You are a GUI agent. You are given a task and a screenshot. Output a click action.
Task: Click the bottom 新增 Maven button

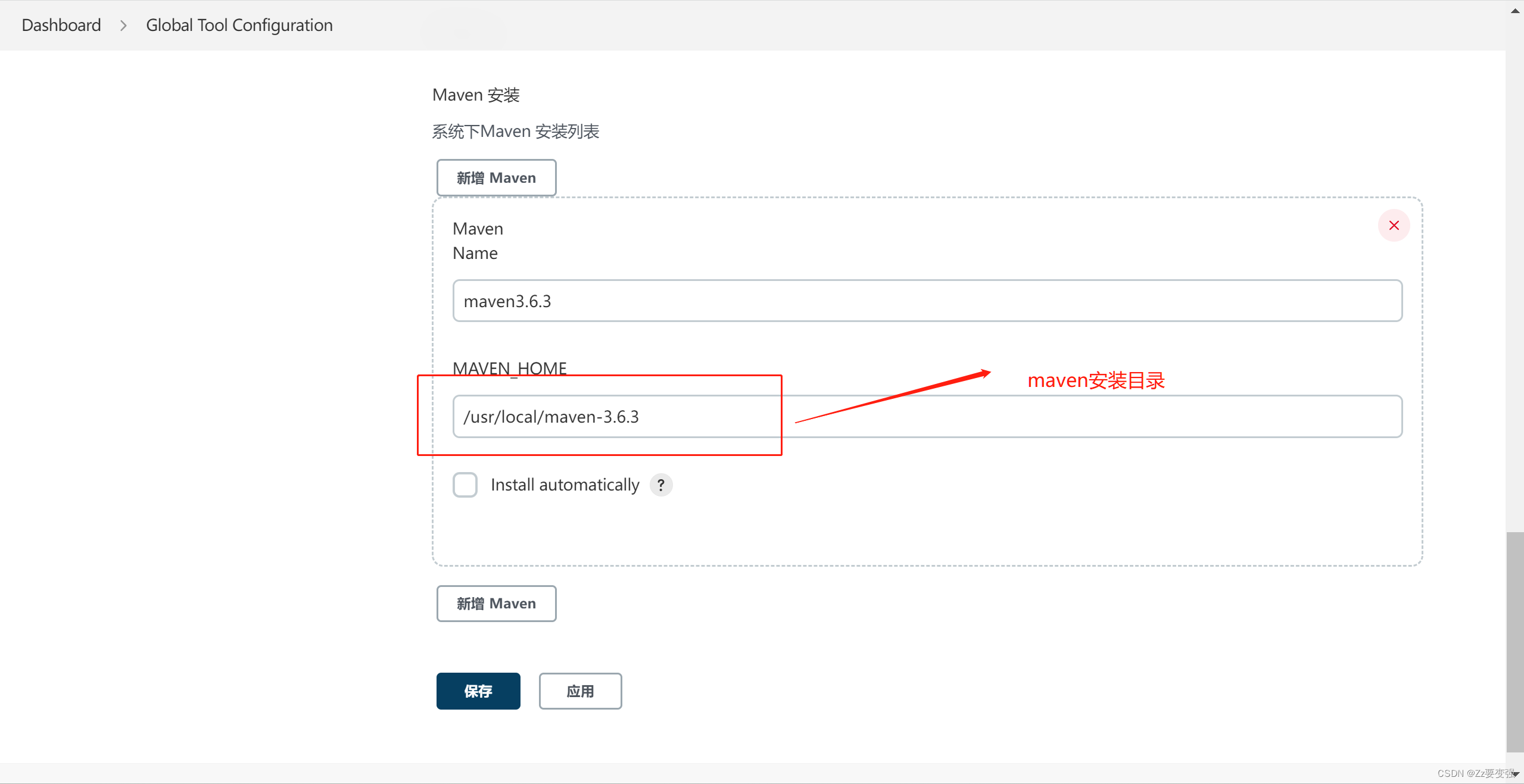pyautogui.click(x=495, y=603)
